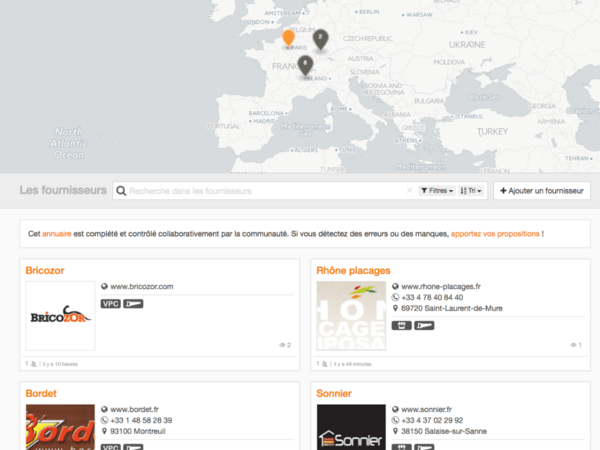Open the Tri sort dropdown
600x450 pixels.
[472, 190]
